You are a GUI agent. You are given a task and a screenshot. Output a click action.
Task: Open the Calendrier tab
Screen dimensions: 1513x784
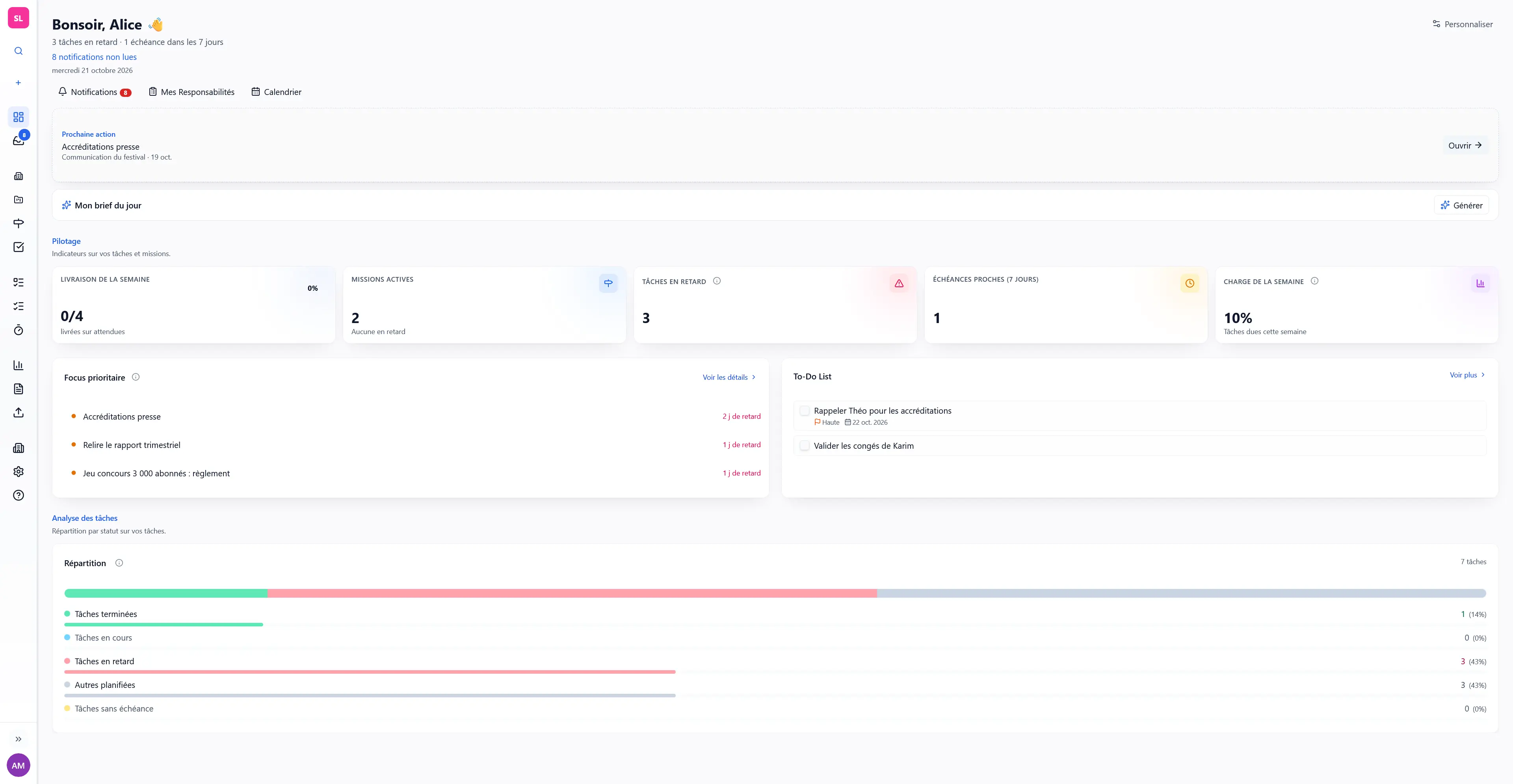pyautogui.click(x=277, y=92)
